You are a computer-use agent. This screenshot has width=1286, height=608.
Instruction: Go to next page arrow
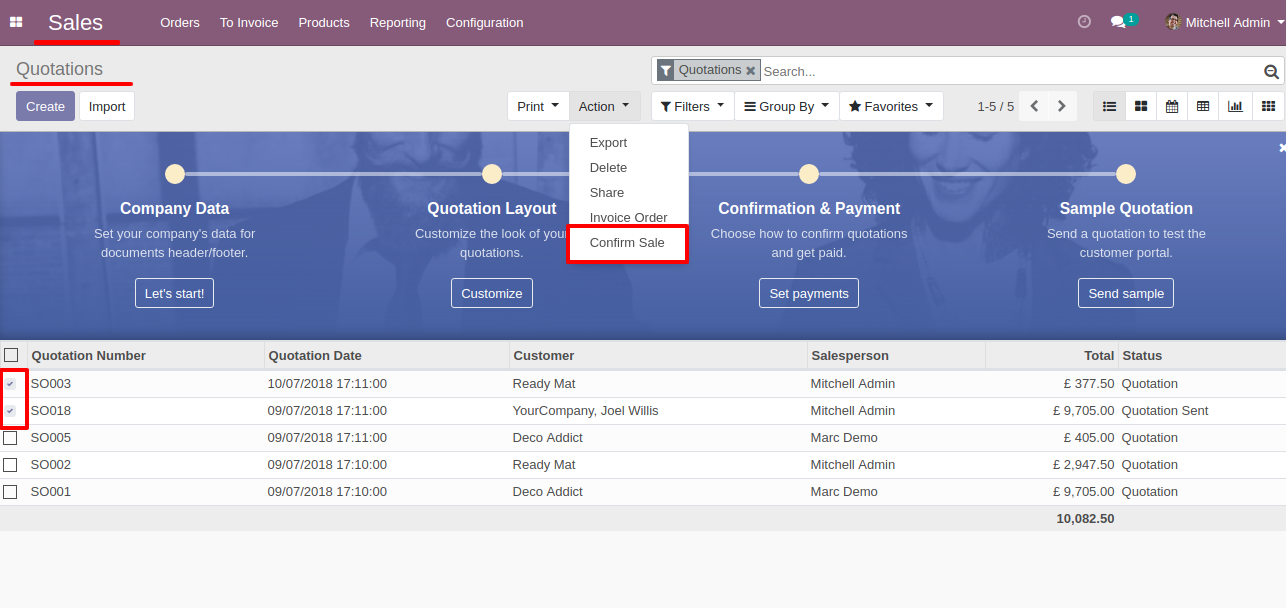pos(1062,106)
